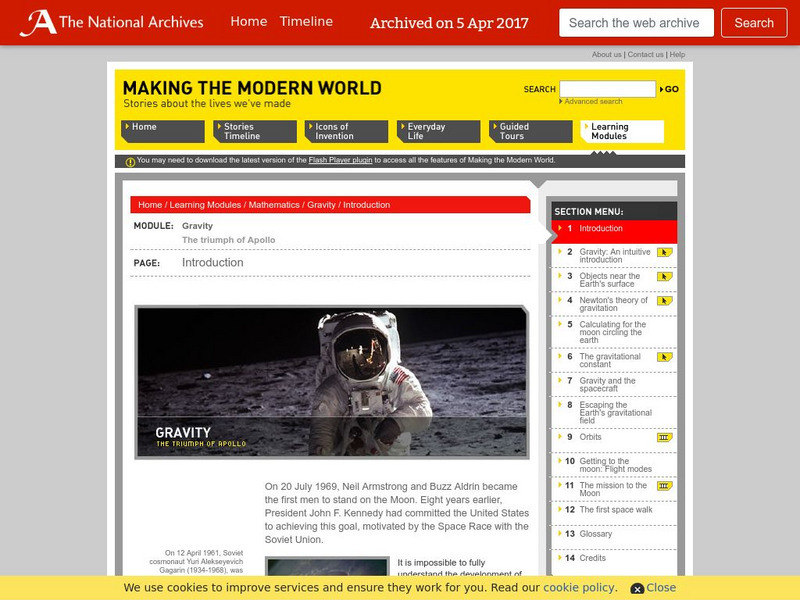800x600 pixels.
Task: Click Mathematics in the breadcrumb
Action: 274,205
